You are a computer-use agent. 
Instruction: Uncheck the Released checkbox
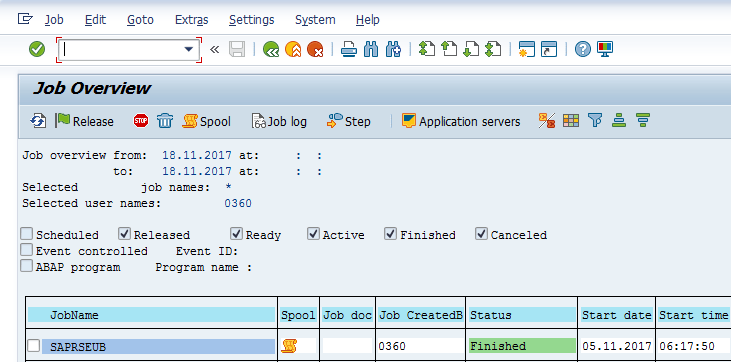tap(124, 234)
